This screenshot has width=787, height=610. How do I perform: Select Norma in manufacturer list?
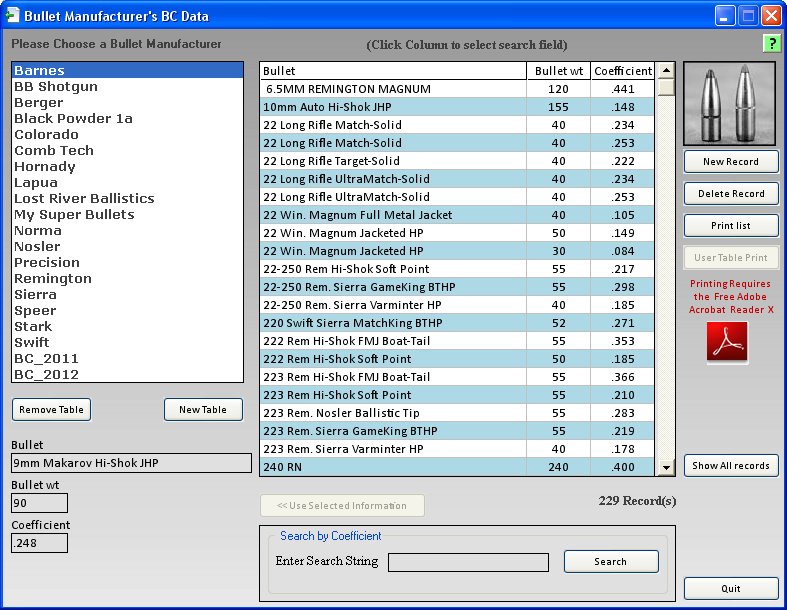click(127, 230)
